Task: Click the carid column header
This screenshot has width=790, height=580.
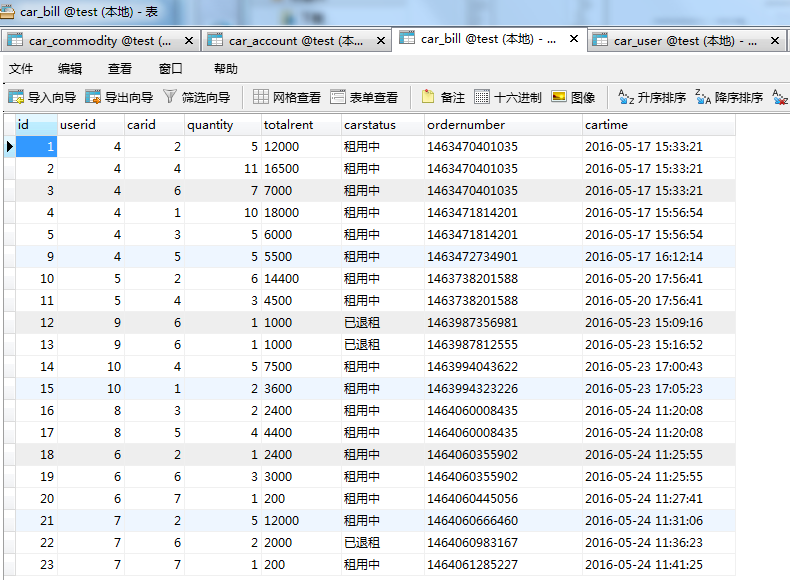Action: pos(154,124)
